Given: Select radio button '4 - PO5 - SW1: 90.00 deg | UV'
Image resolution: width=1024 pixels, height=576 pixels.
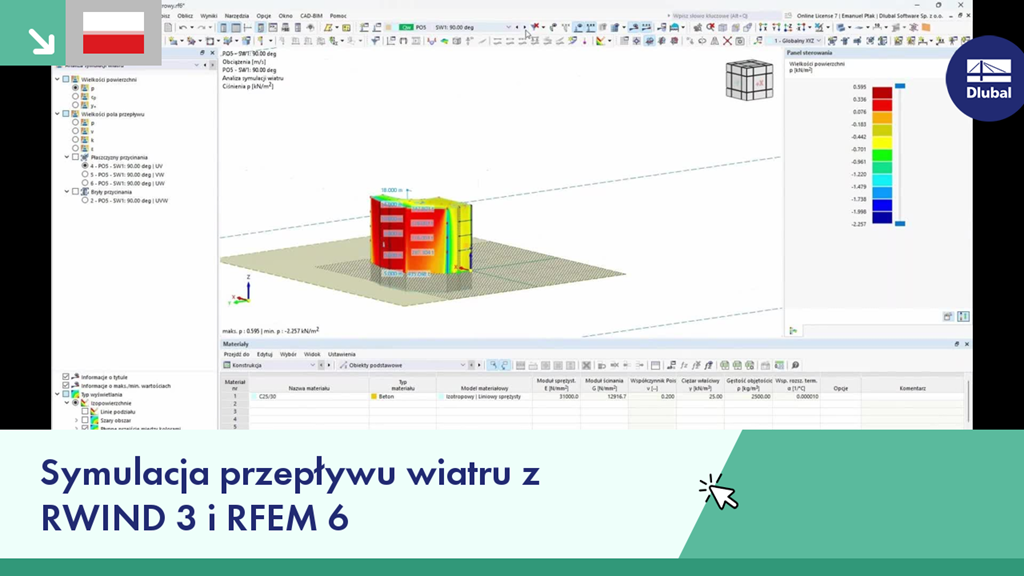Looking at the screenshot, I should point(84,165).
